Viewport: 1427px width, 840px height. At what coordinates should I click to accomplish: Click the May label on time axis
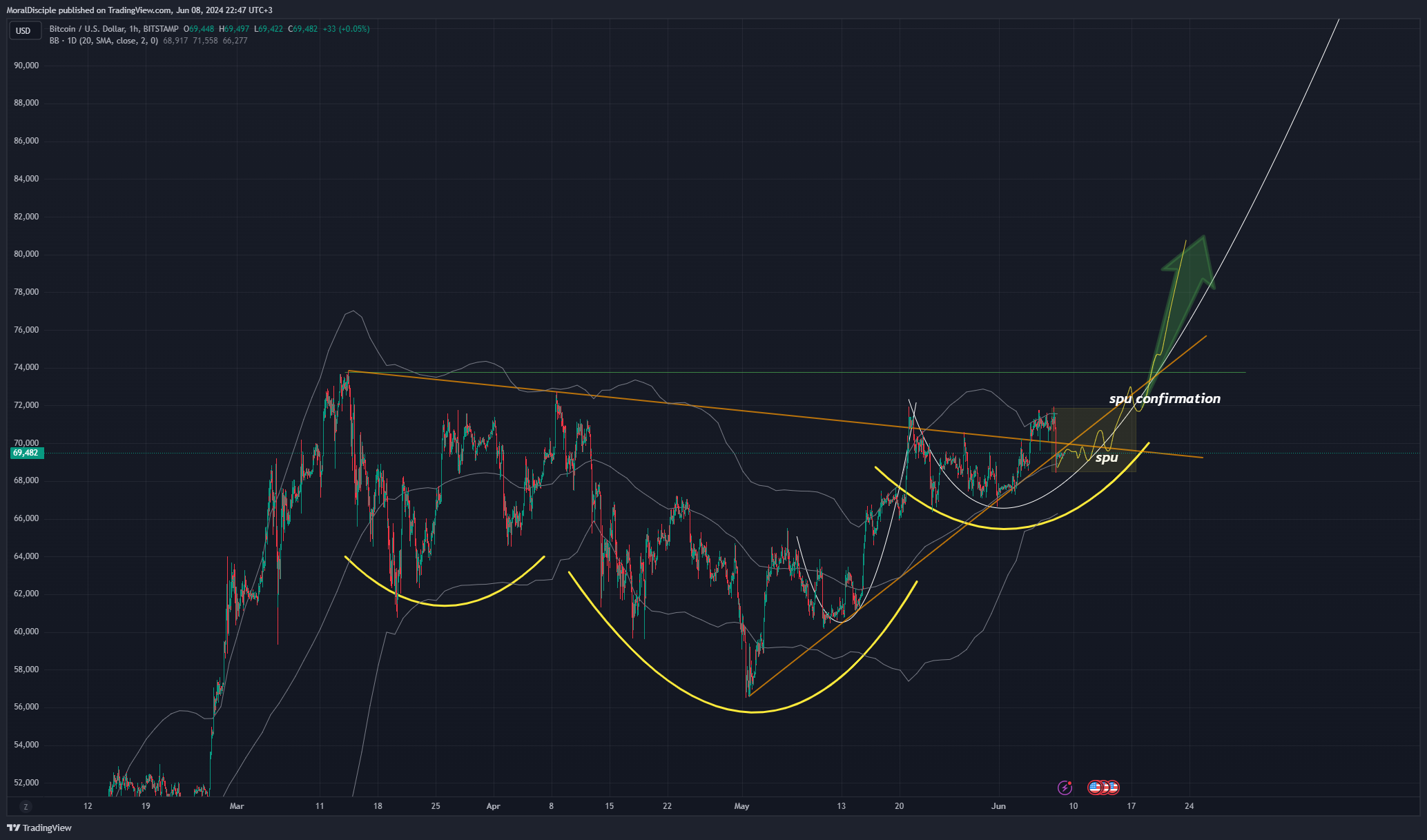[741, 806]
